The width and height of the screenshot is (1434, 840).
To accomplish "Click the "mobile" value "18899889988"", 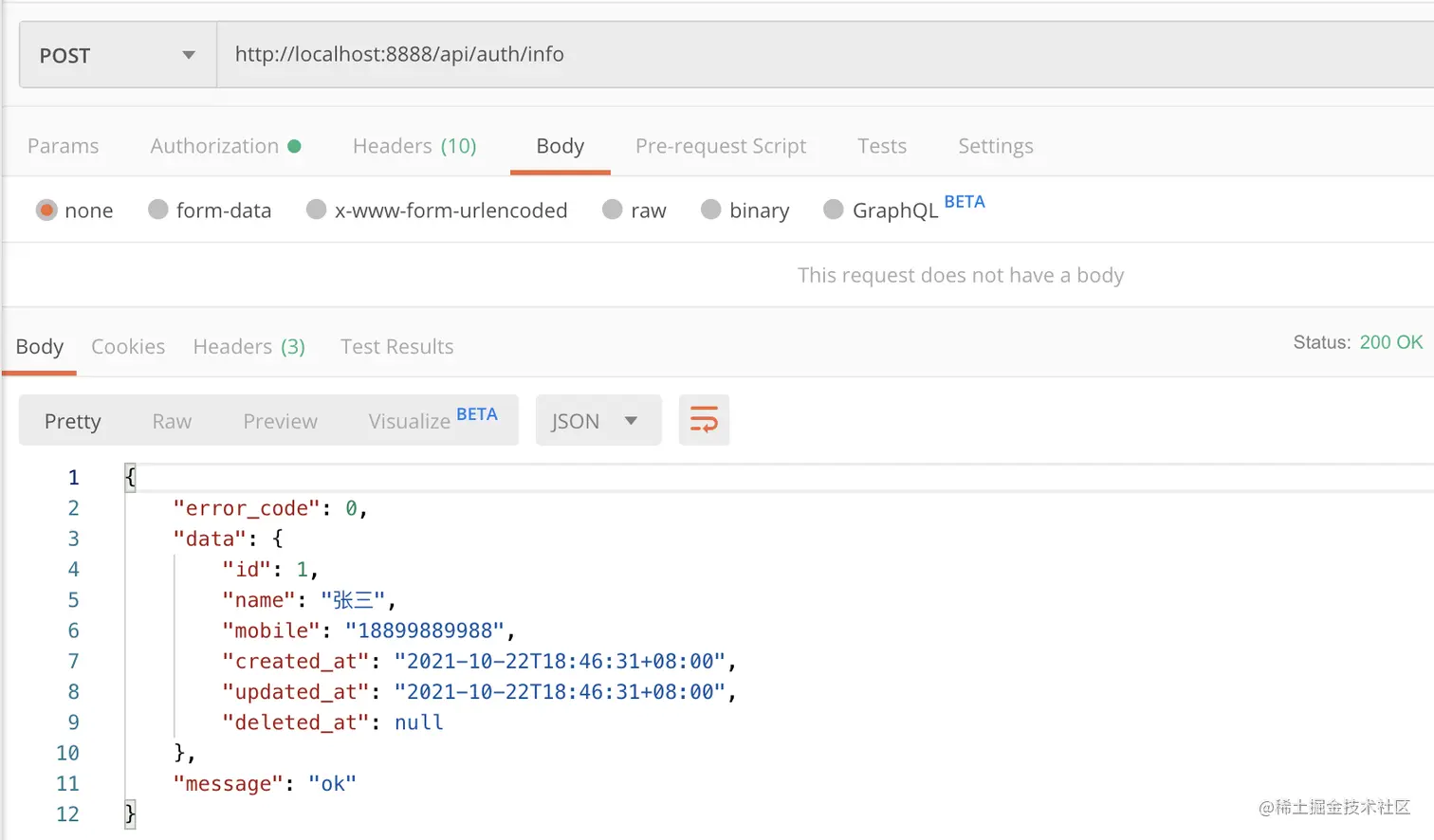I will [x=426, y=630].
